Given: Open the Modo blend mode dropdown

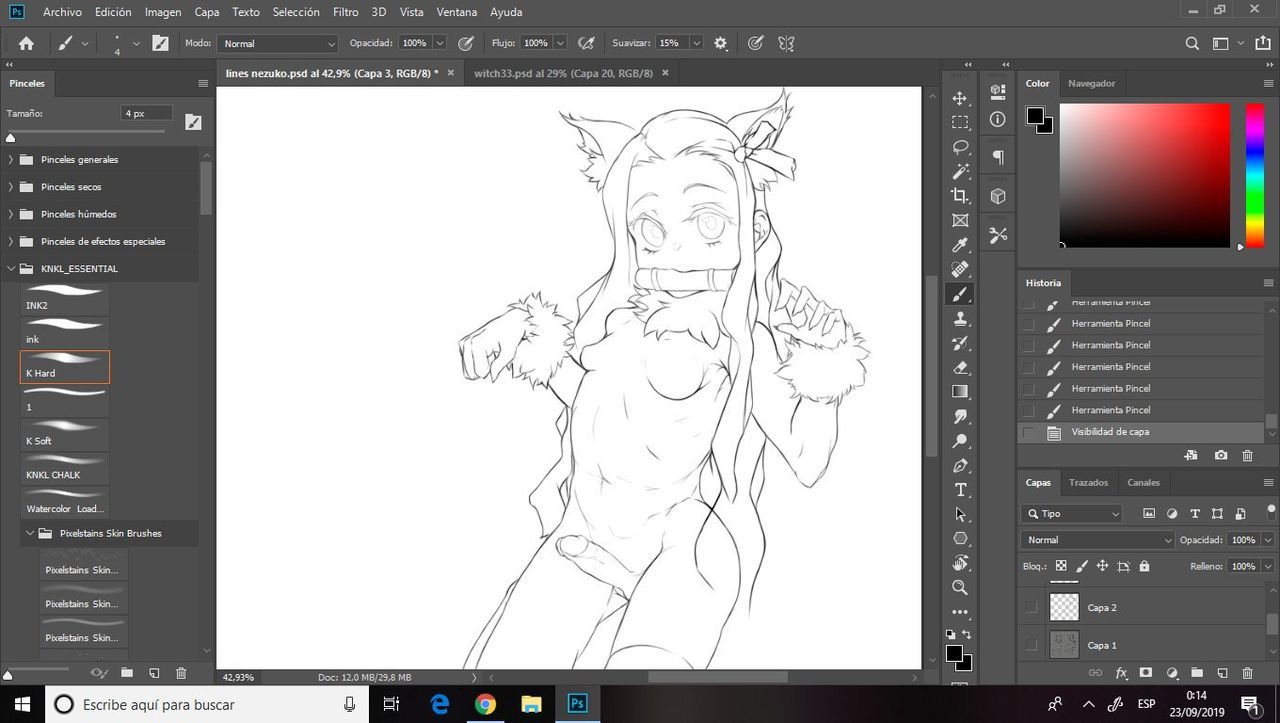Looking at the screenshot, I should click(x=279, y=43).
